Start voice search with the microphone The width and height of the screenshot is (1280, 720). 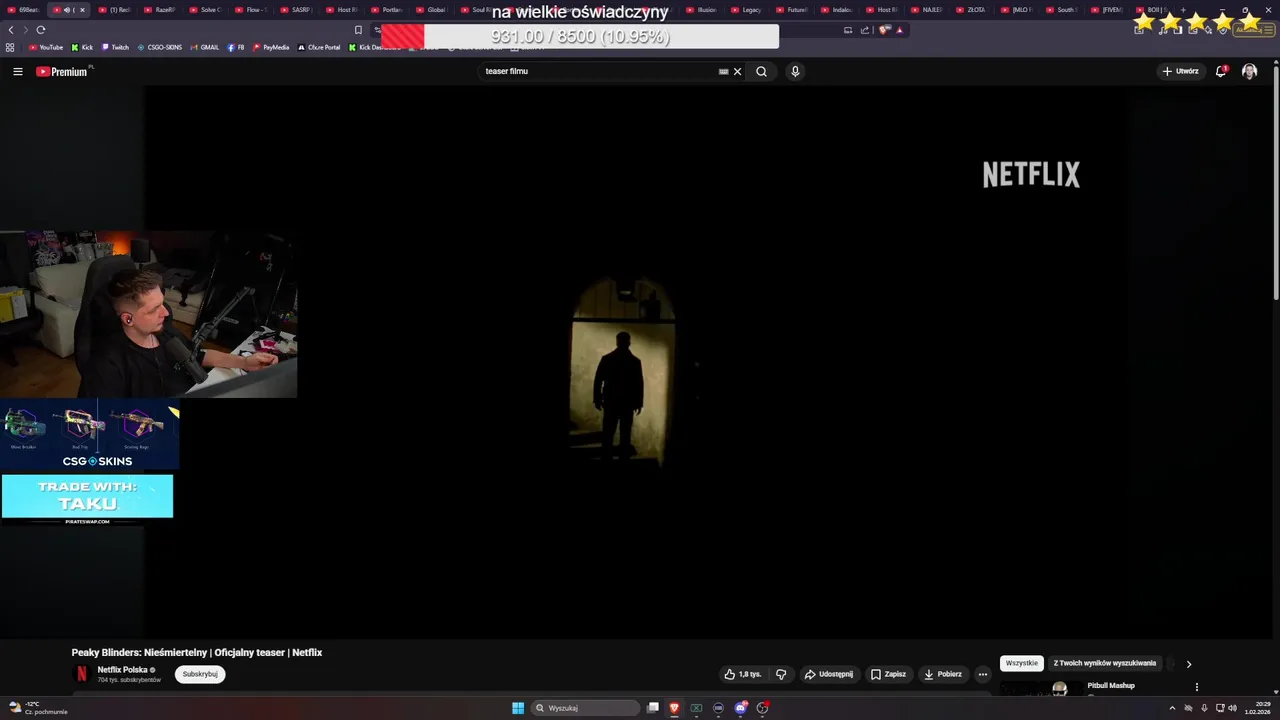(795, 71)
